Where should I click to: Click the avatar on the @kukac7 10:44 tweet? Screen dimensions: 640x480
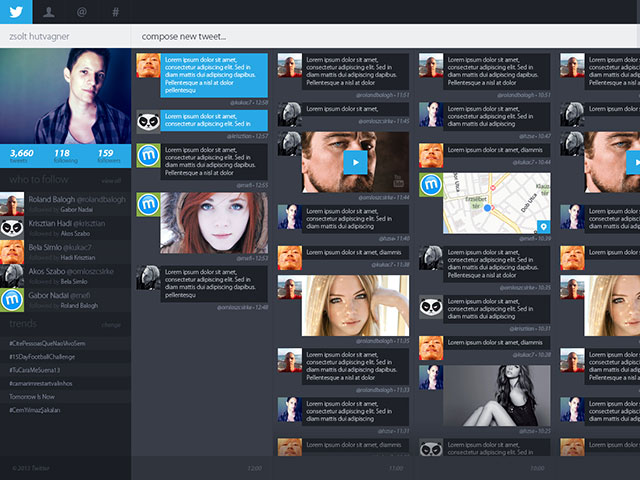pyautogui.click(x=431, y=156)
